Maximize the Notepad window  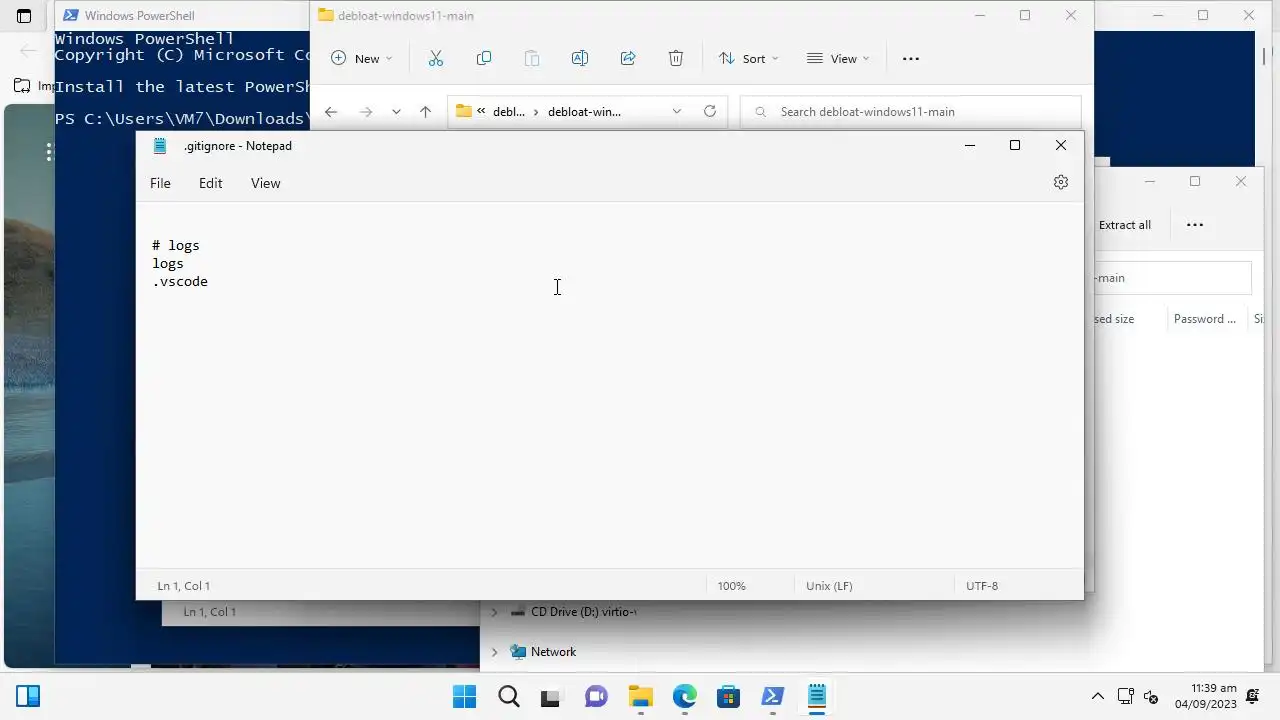pos(1015,146)
